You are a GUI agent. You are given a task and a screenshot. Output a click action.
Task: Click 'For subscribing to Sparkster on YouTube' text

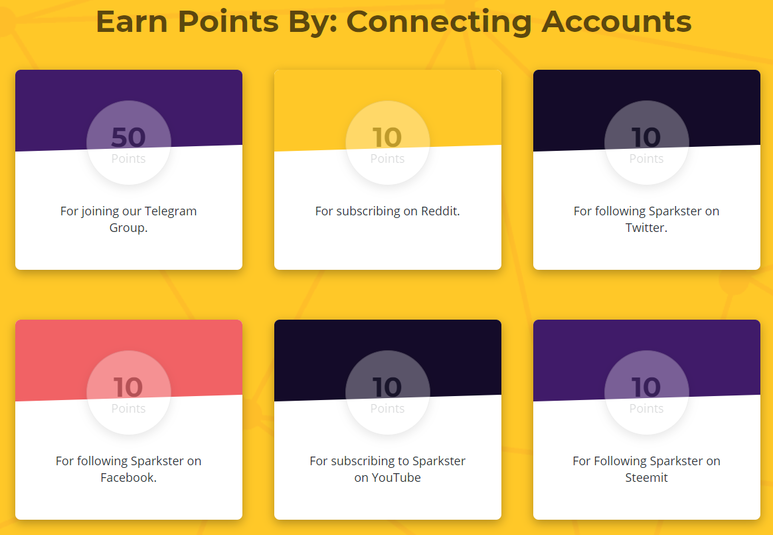pyautogui.click(x=387, y=469)
